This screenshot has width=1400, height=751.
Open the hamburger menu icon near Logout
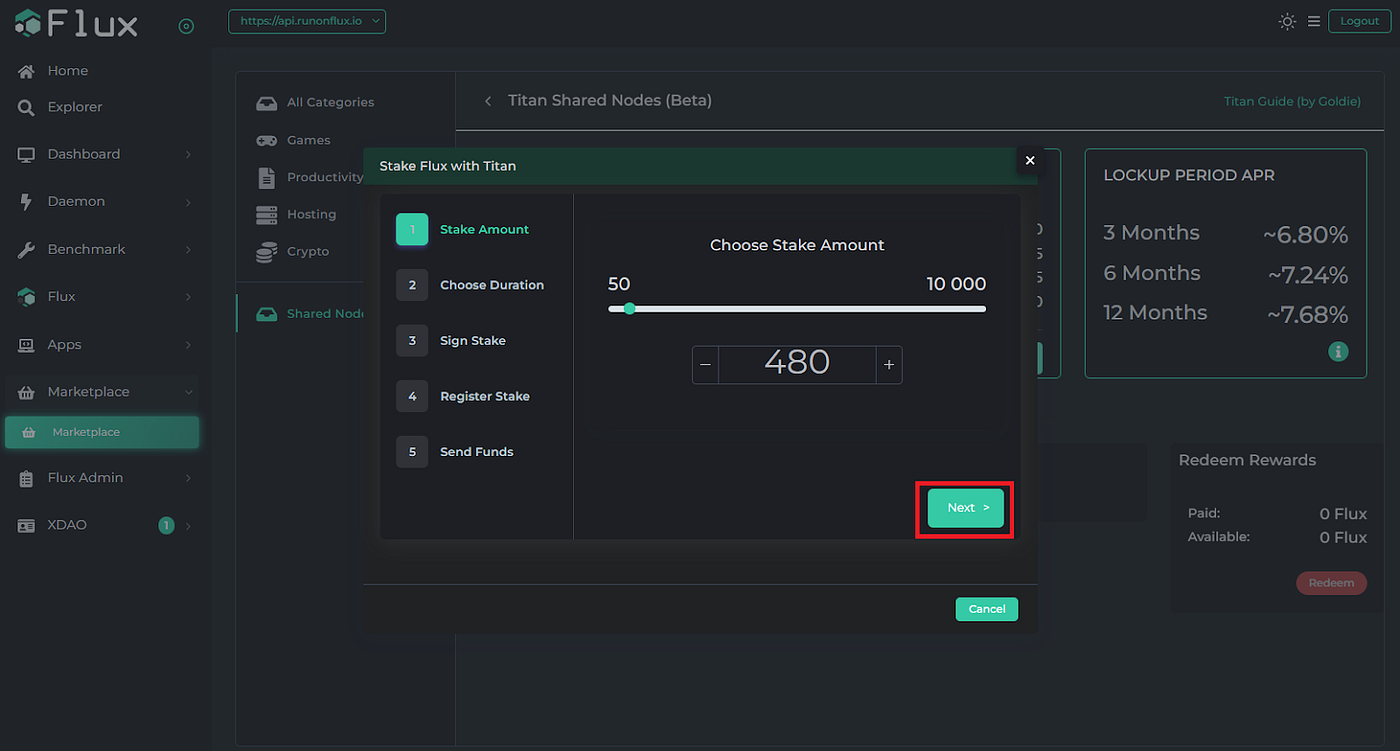coord(1314,21)
